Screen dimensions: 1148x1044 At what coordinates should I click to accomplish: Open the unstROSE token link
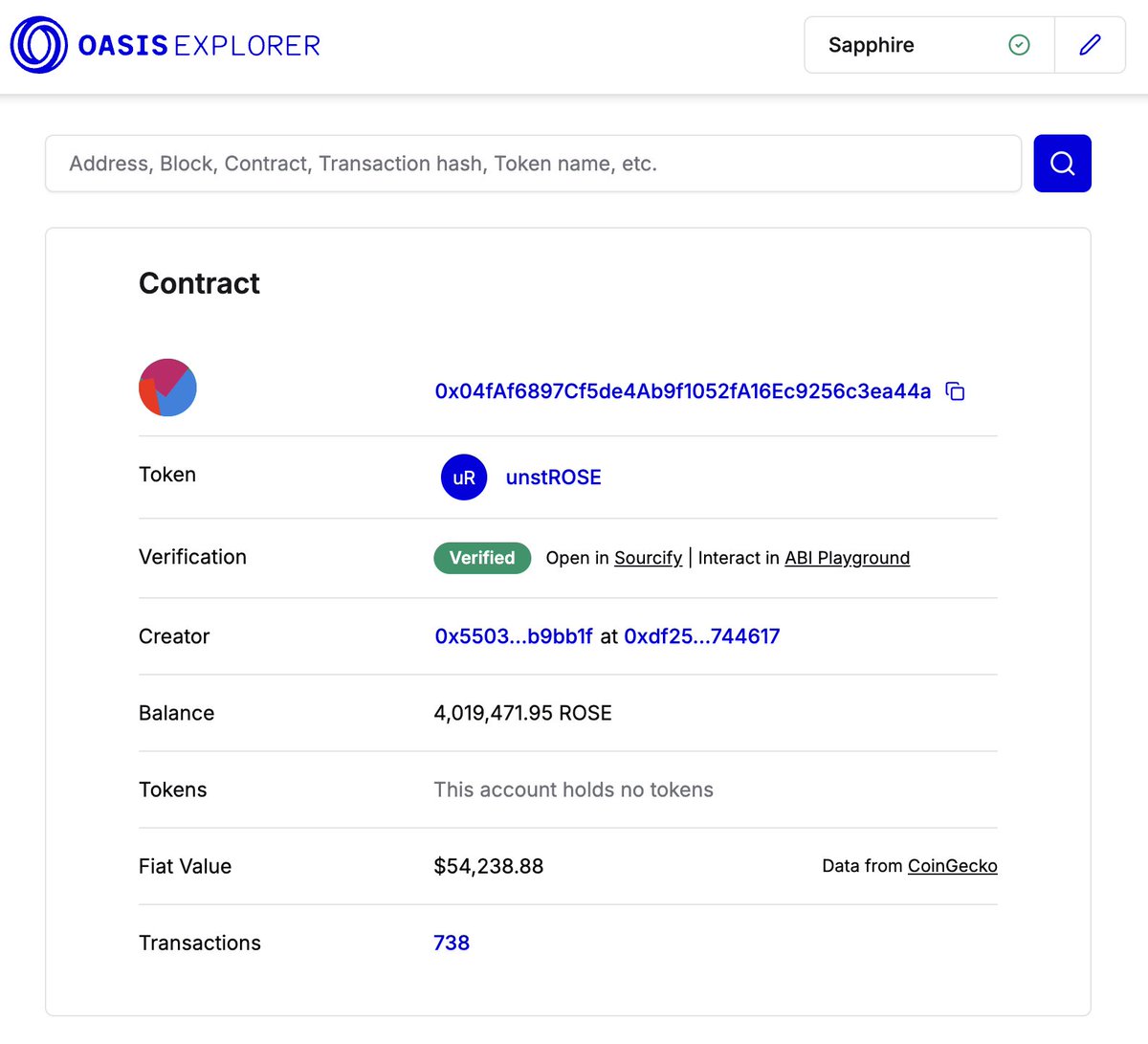pyautogui.click(x=553, y=478)
